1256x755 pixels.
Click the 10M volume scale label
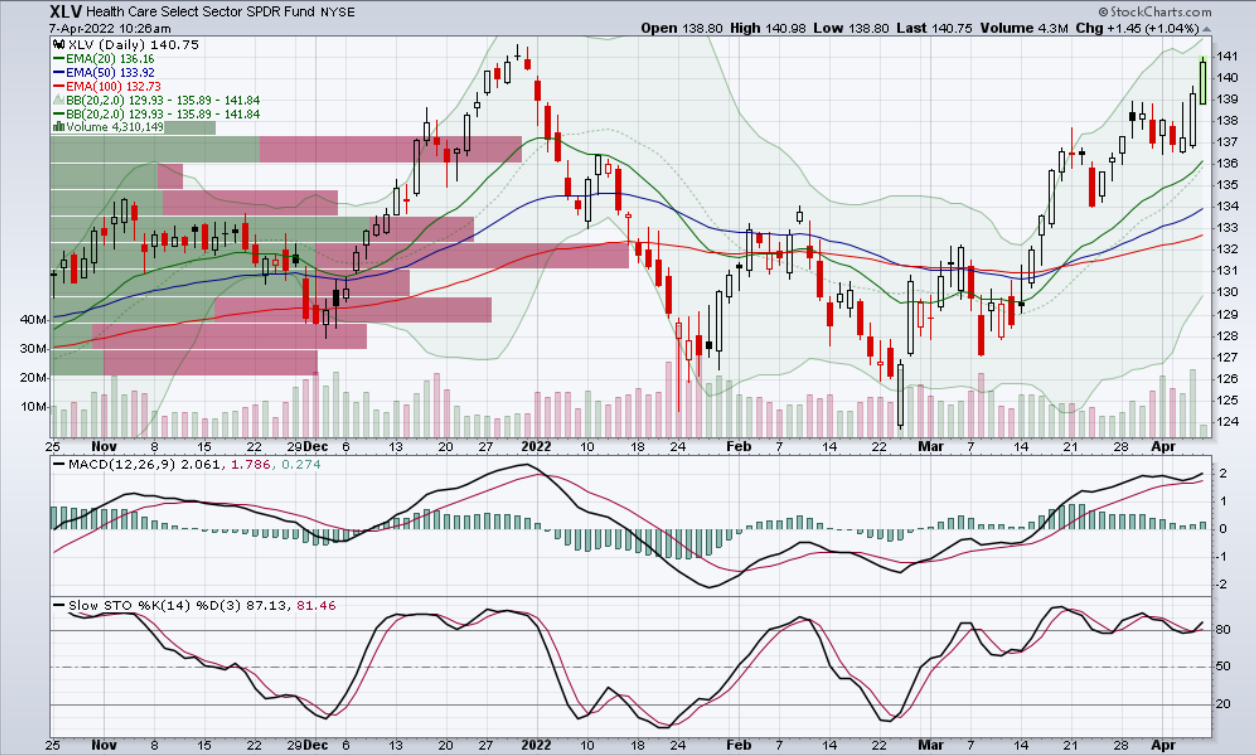pyautogui.click(x=35, y=407)
